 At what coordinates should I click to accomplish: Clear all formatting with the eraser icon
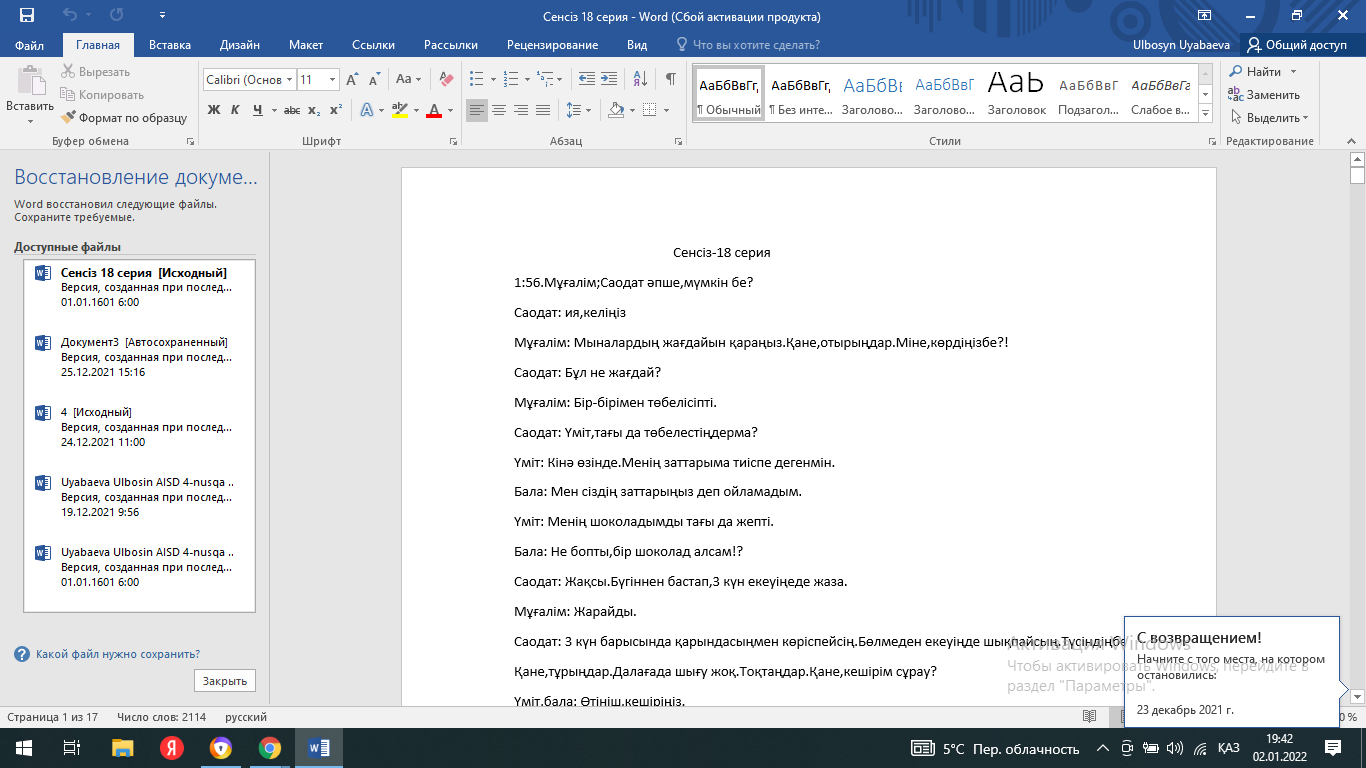click(446, 79)
